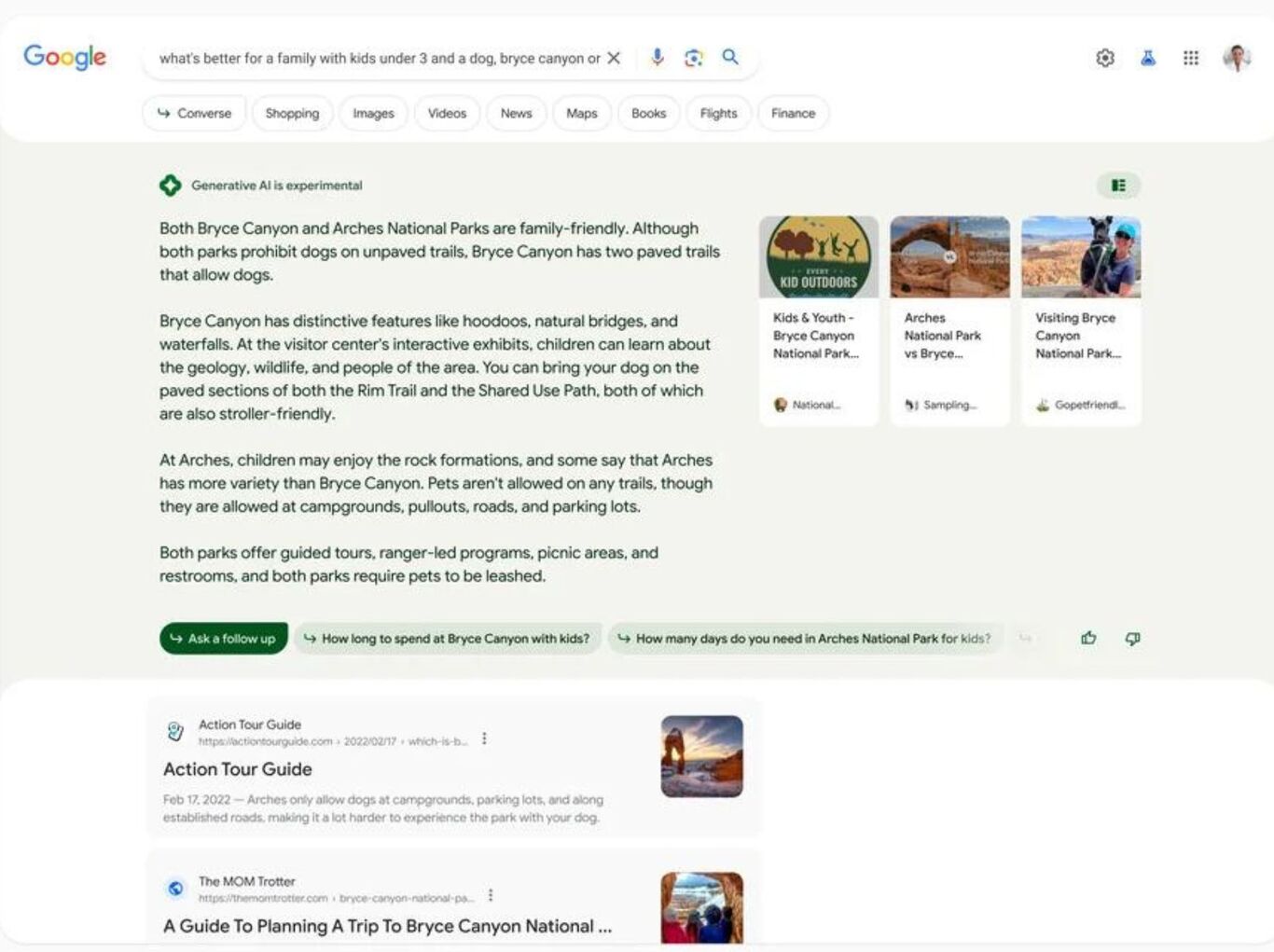Click the magnifying glass search icon
The height and width of the screenshot is (952, 1274).
click(730, 58)
